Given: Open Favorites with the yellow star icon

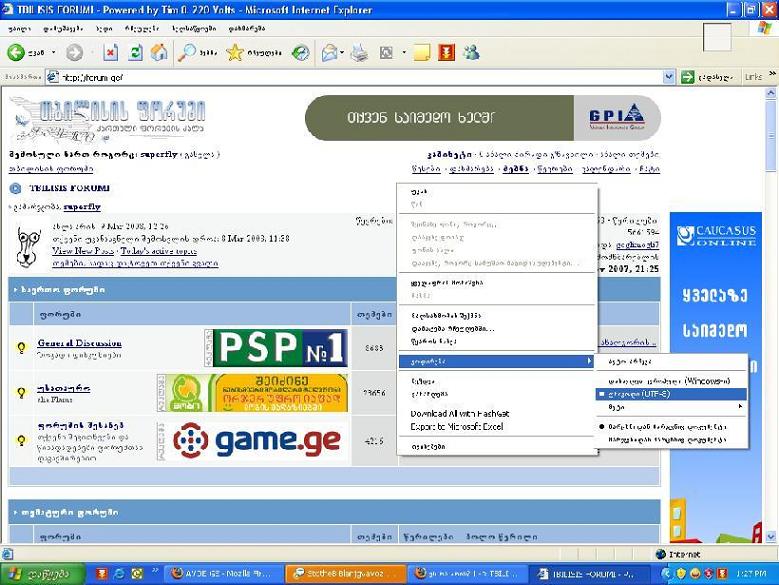Looking at the screenshot, I should pyautogui.click(x=235, y=52).
